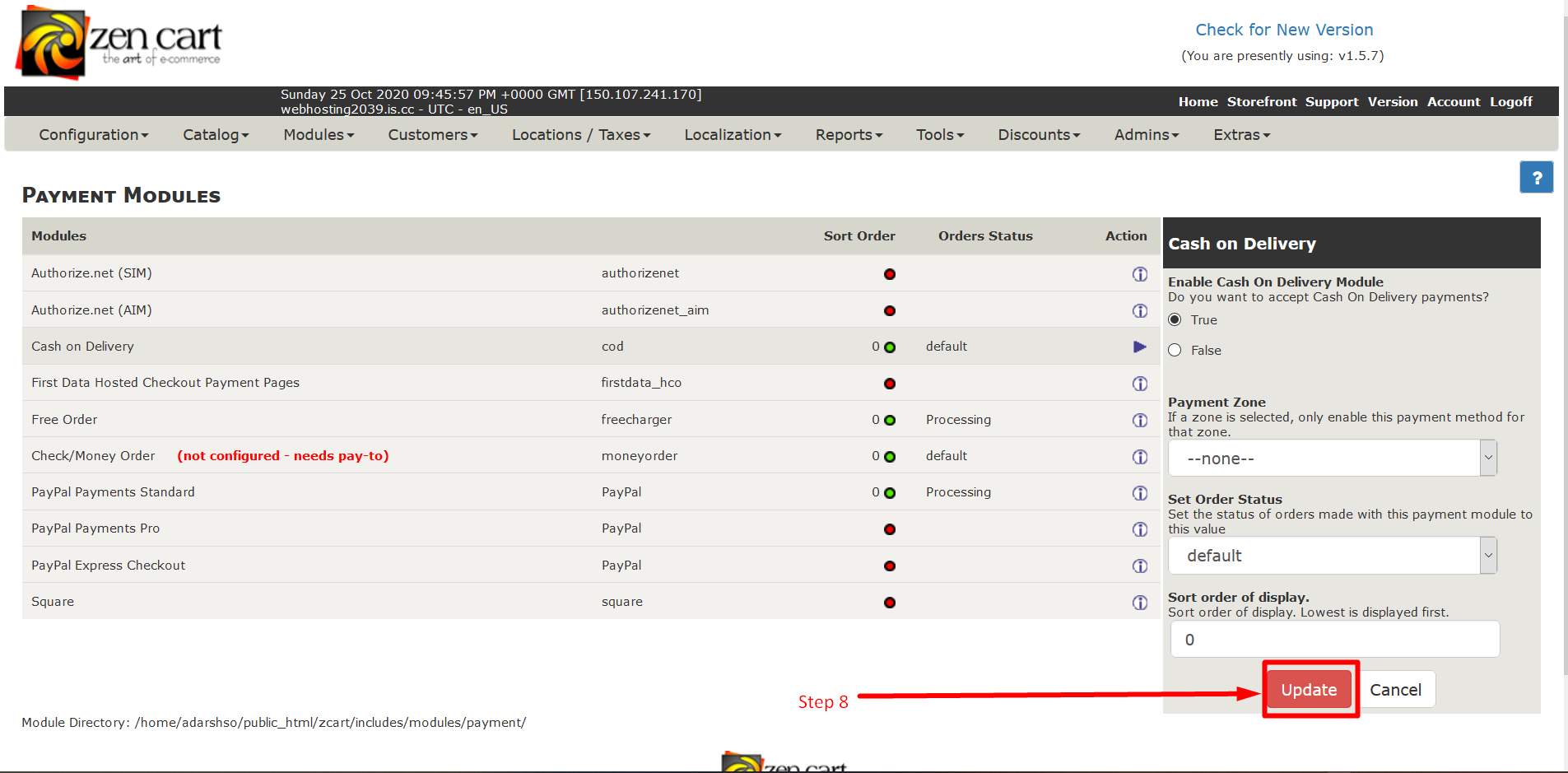This screenshot has width=1568, height=773.
Task: Click green status dot for Check/Money Order
Action: pos(890,456)
